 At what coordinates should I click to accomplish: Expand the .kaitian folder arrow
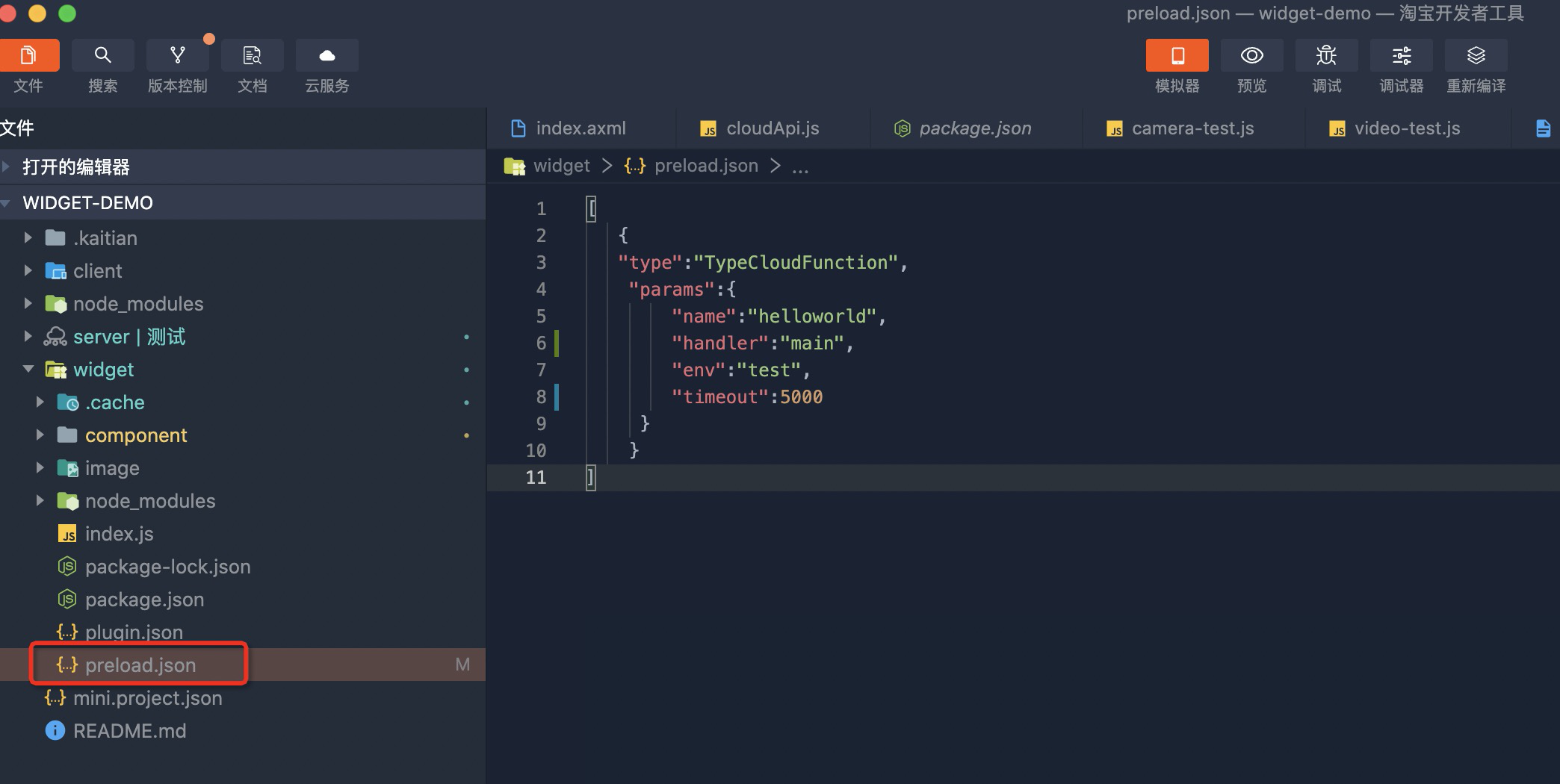coord(28,237)
